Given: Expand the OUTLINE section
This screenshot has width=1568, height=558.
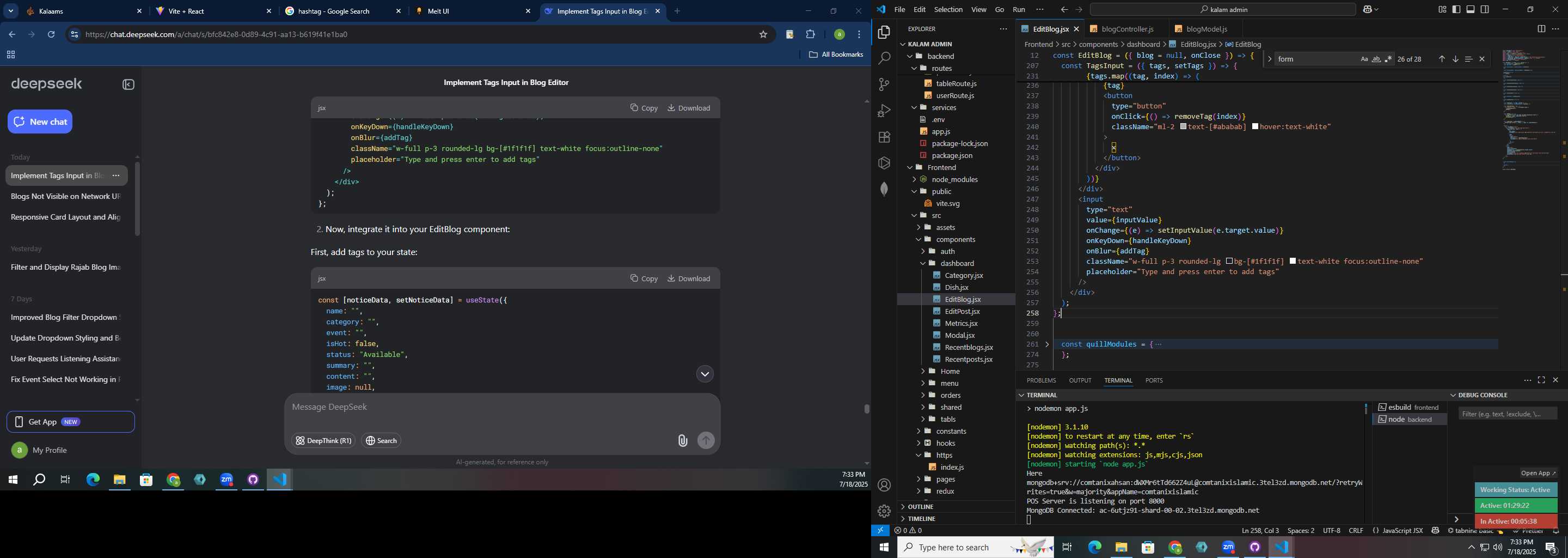Looking at the screenshot, I should 921,507.
